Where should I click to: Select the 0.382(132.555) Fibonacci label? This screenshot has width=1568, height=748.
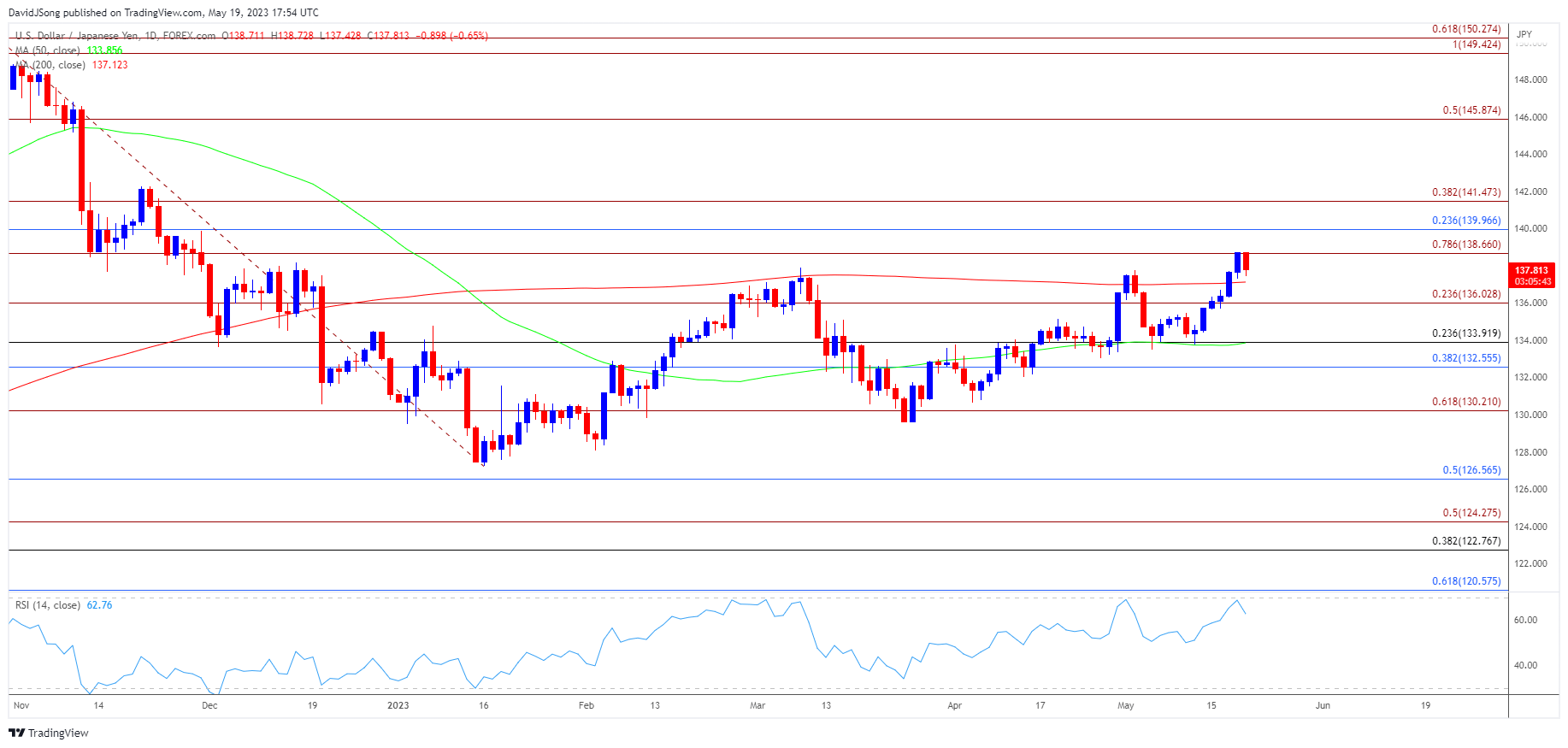point(1466,358)
